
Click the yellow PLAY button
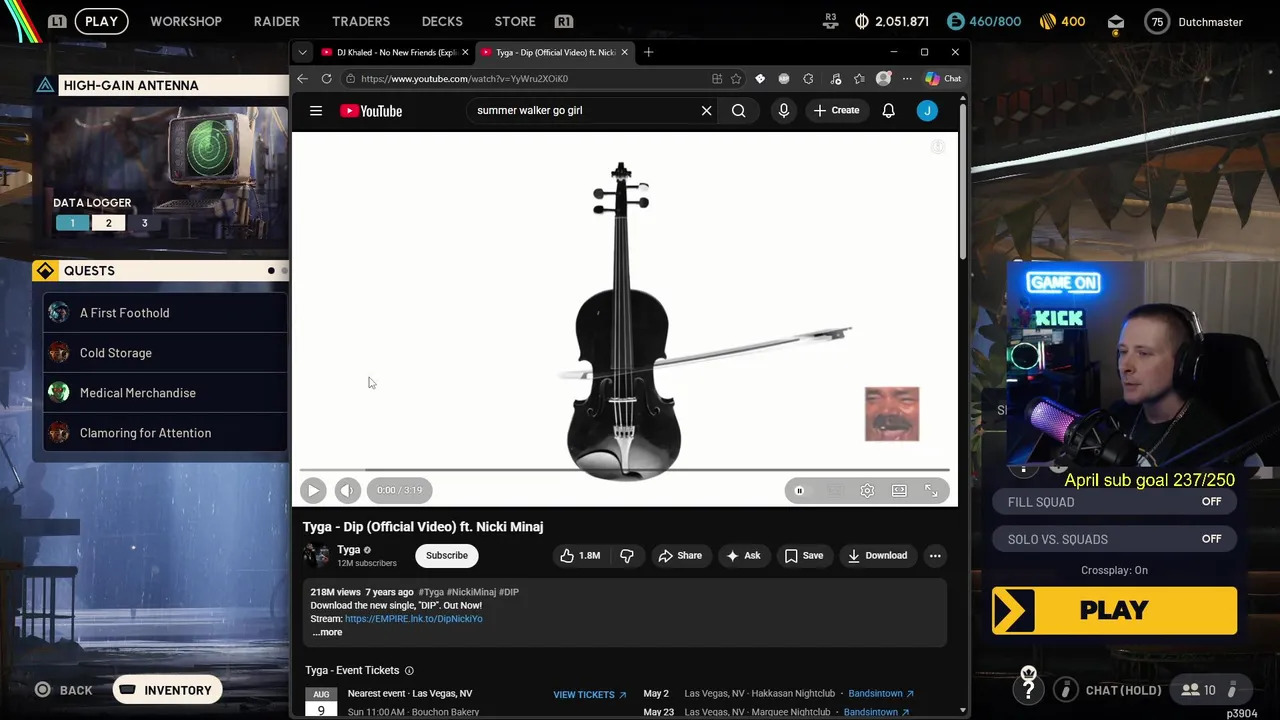tap(1115, 611)
